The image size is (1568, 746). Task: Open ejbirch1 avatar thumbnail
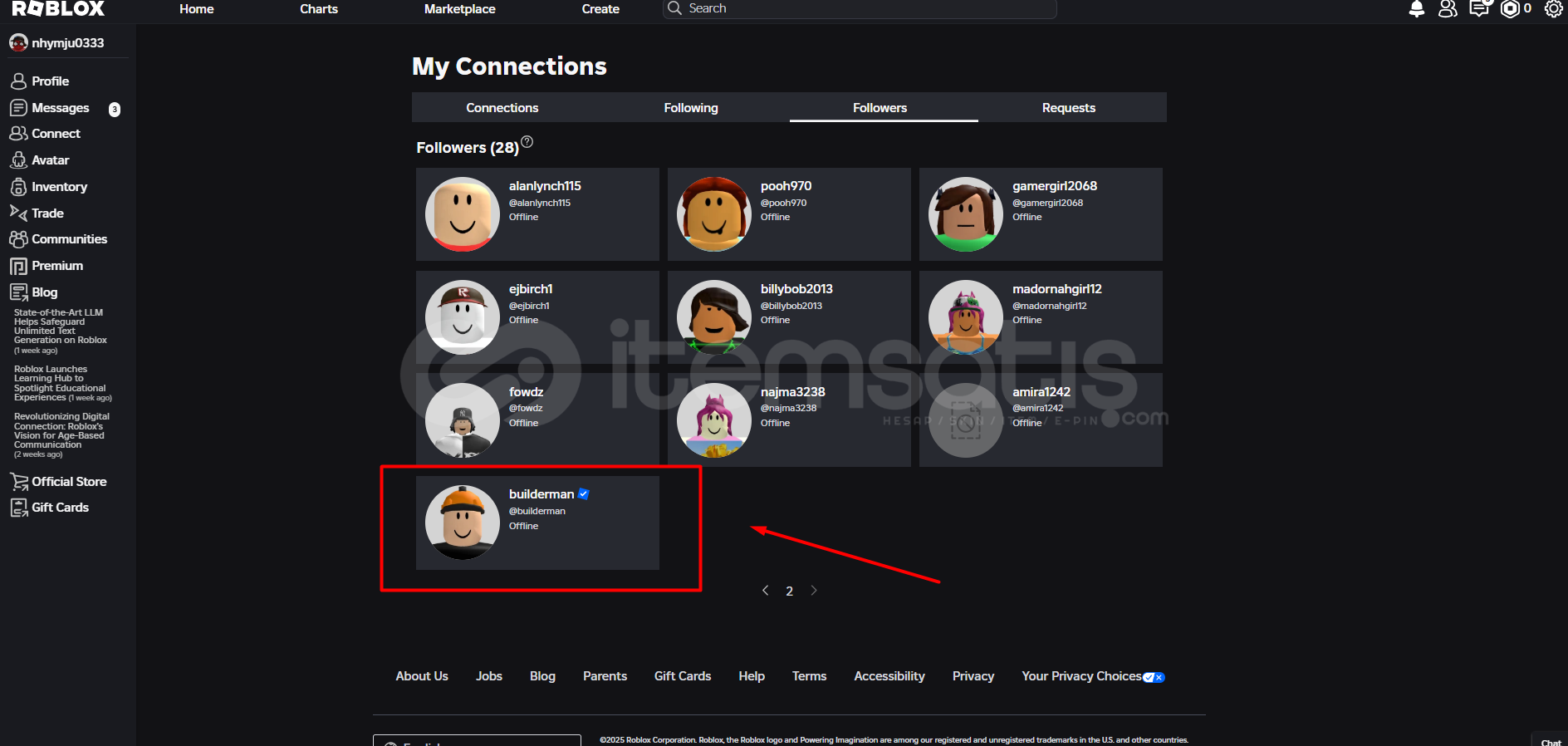(x=463, y=317)
